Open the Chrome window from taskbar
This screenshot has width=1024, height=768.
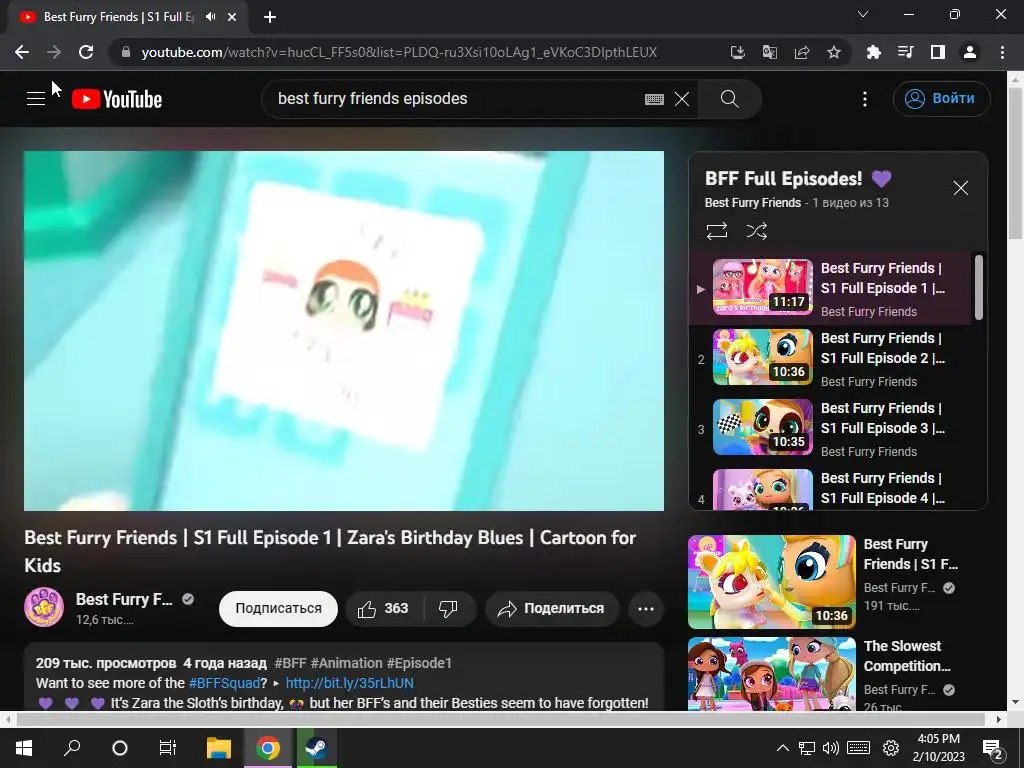click(268, 748)
